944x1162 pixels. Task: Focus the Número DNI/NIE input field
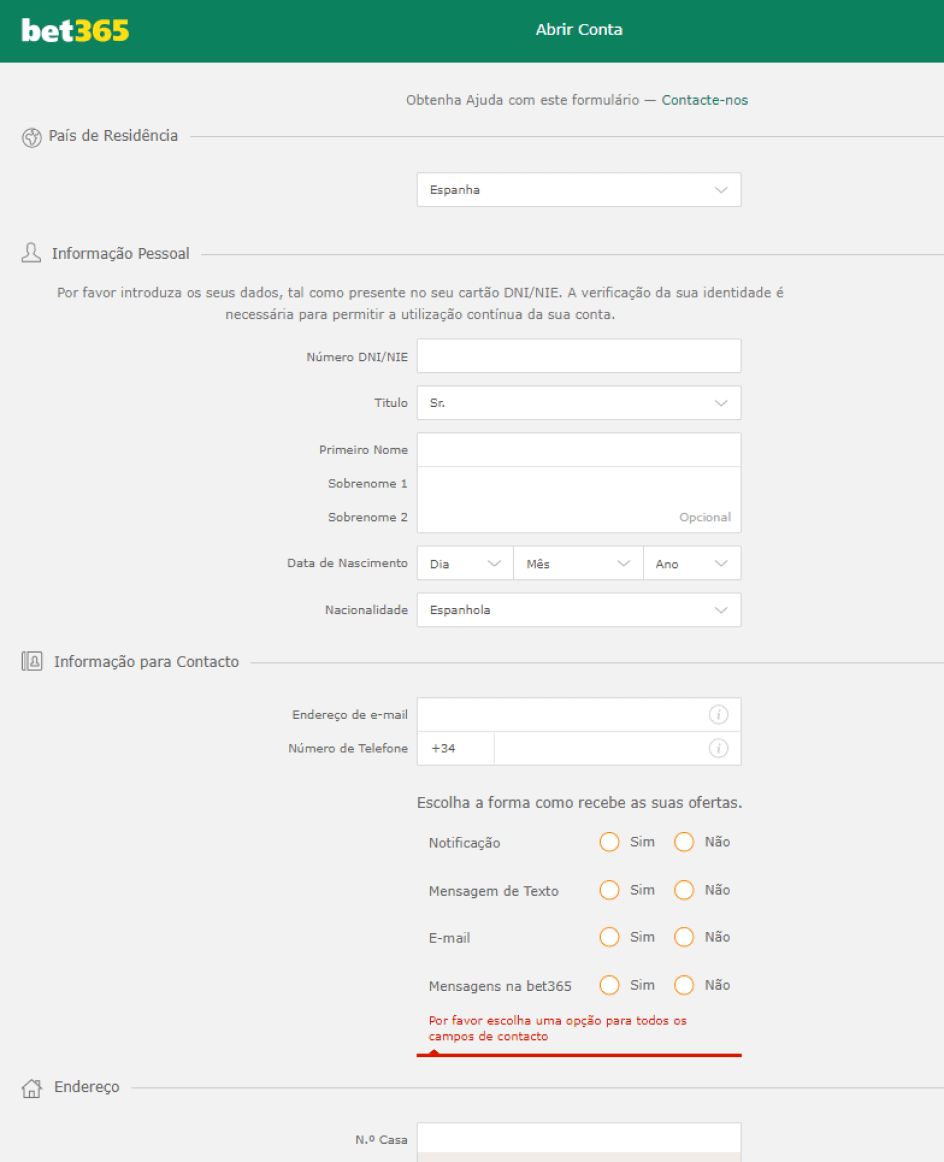579,356
